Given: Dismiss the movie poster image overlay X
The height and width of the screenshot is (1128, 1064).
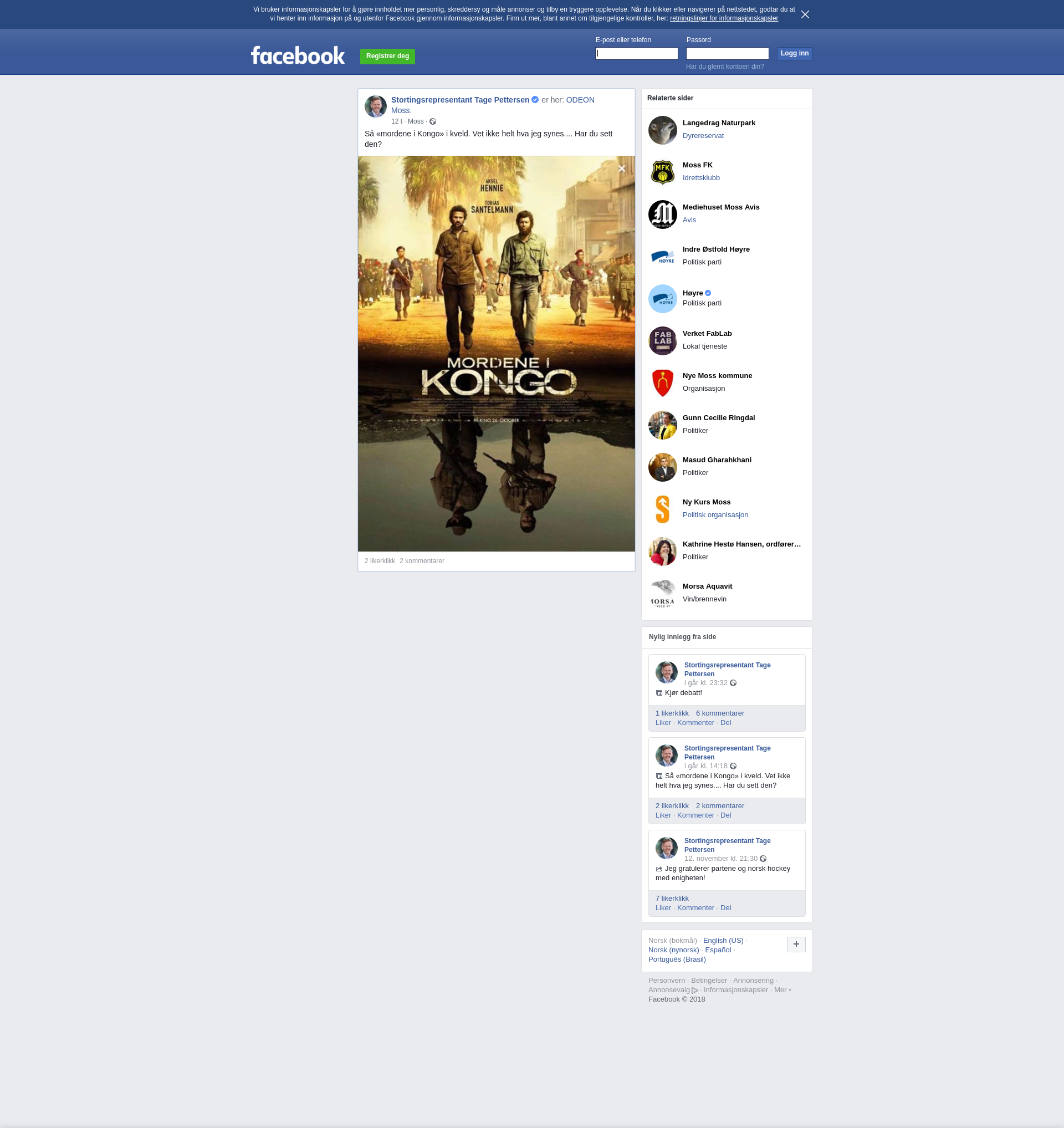Looking at the screenshot, I should point(621,169).
